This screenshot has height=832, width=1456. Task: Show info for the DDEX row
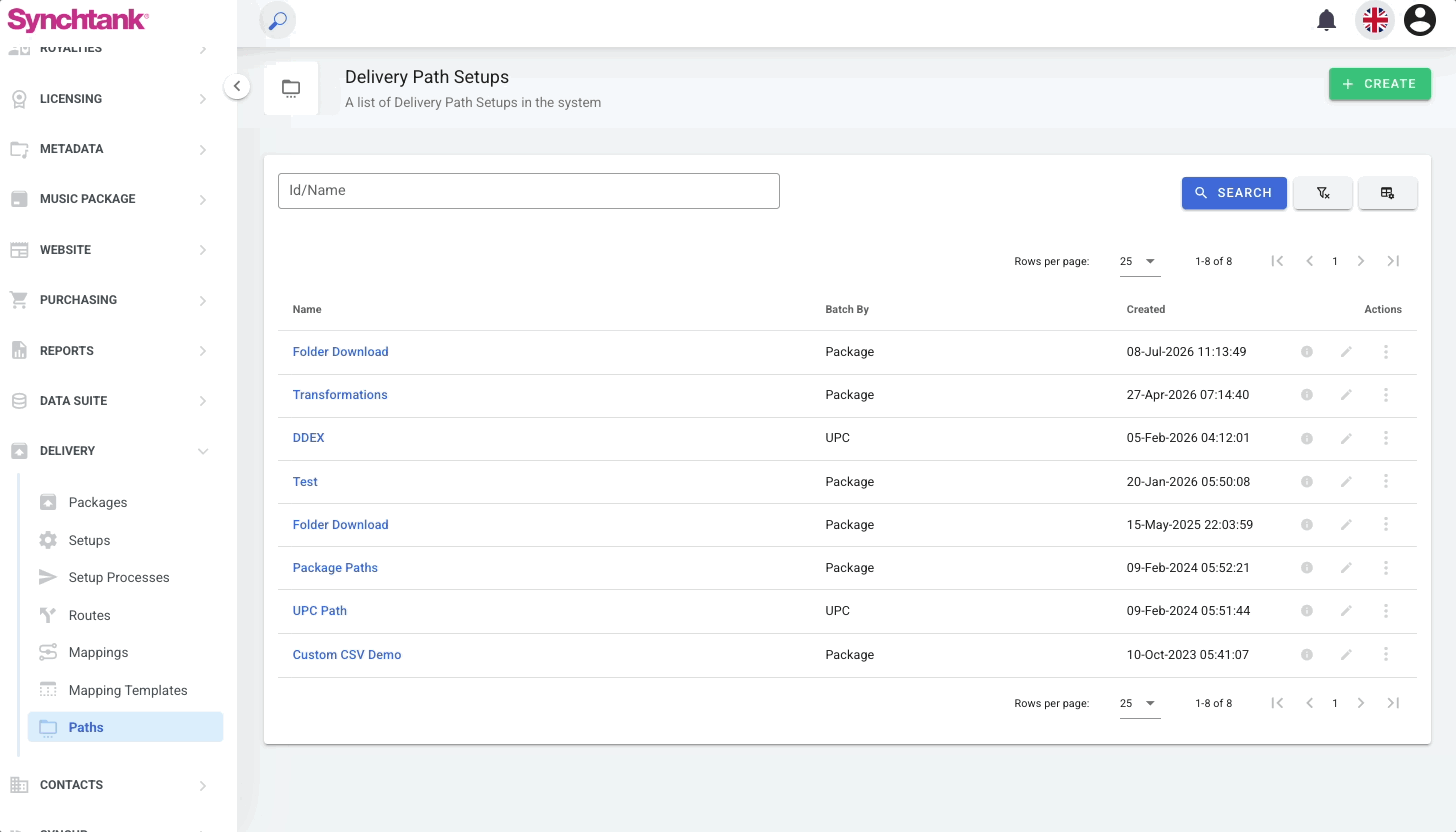point(1306,438)
